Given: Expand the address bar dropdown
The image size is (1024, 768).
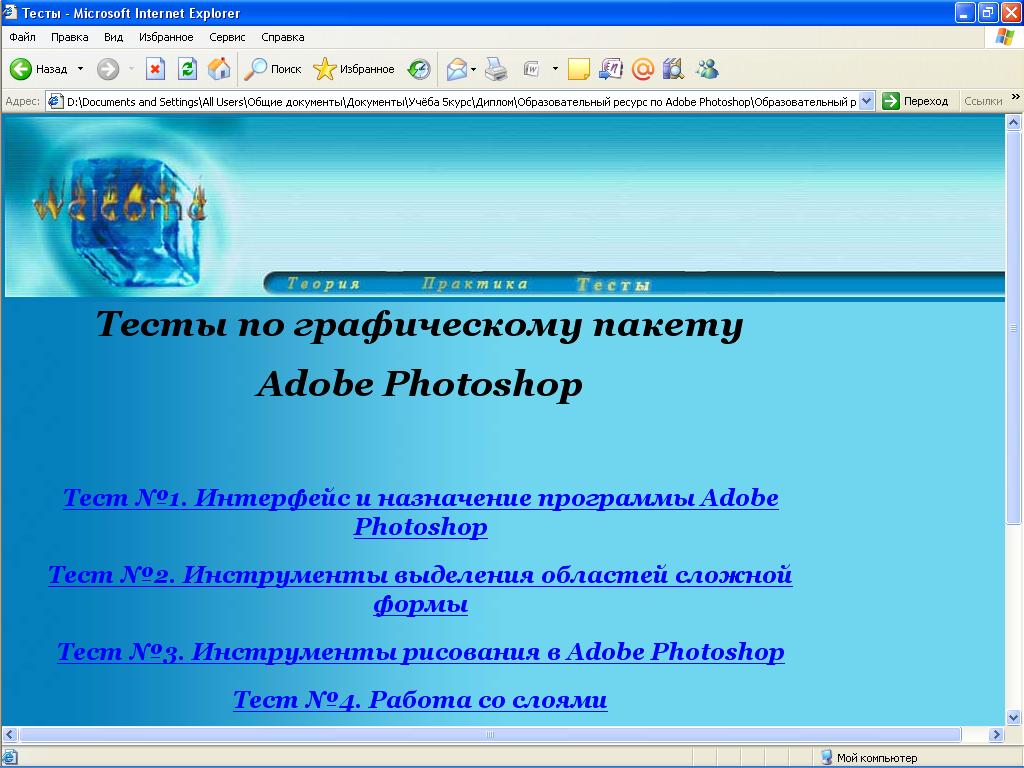Looking at the screenshot, I should tap(867, 101).
